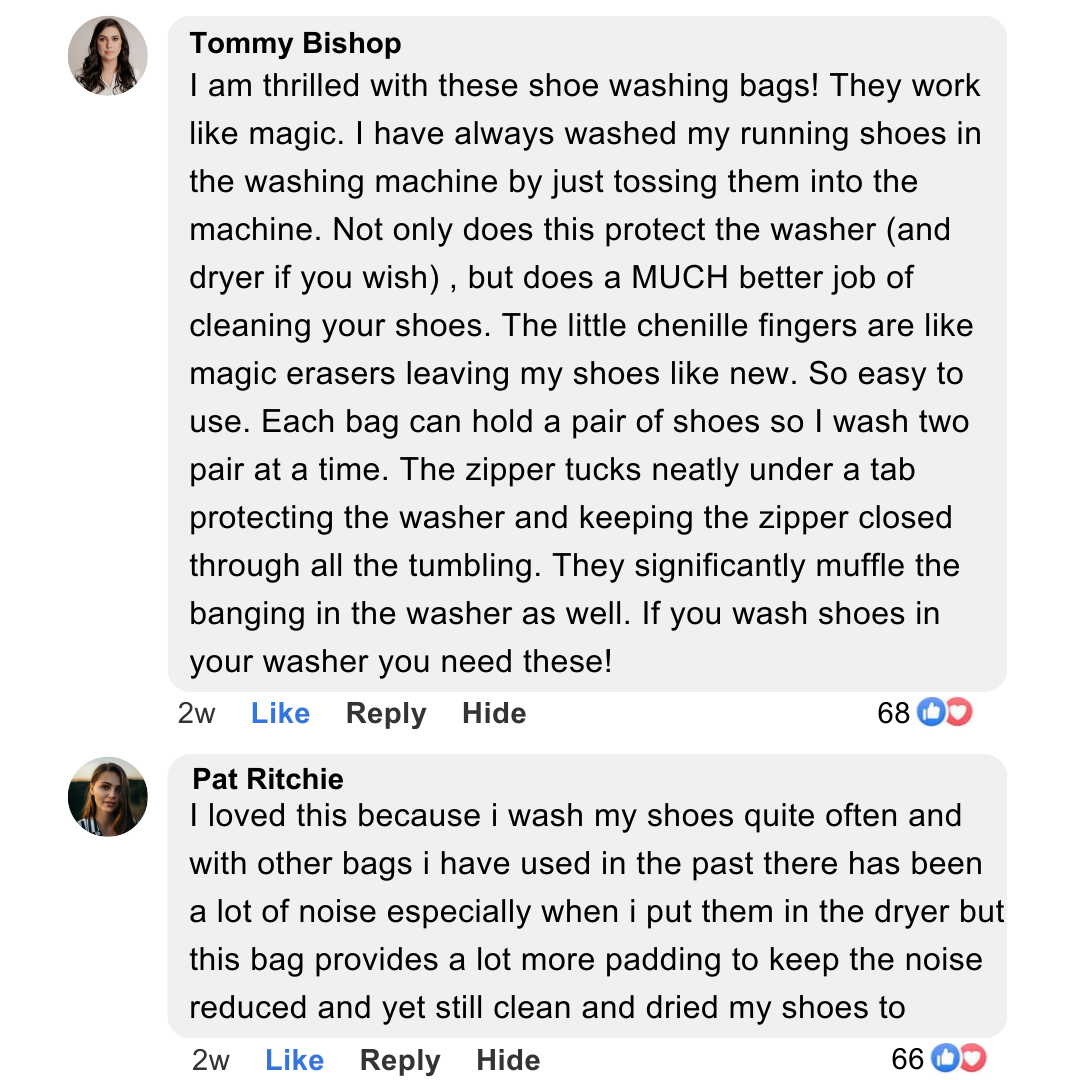
Task: Click the 2w timestamp under Tommy's comment
Action: 196,713
